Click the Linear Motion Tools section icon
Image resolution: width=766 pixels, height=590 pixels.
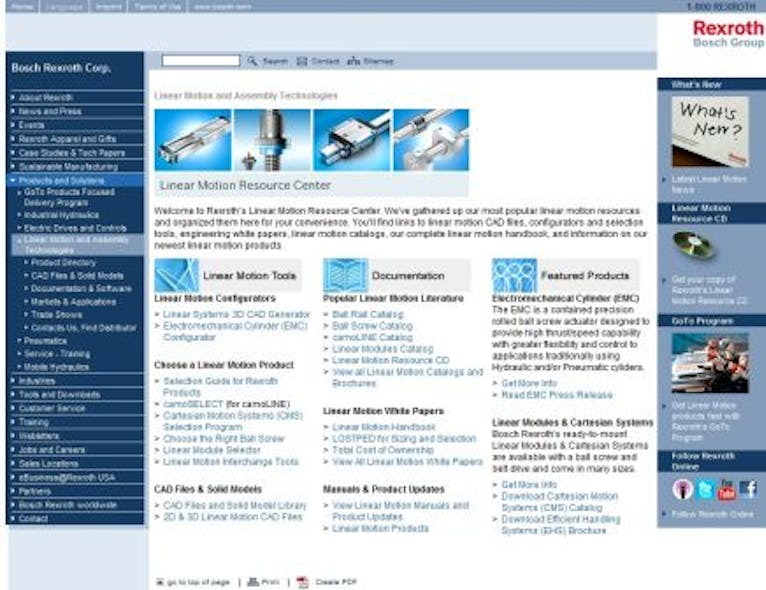(176, 275)
